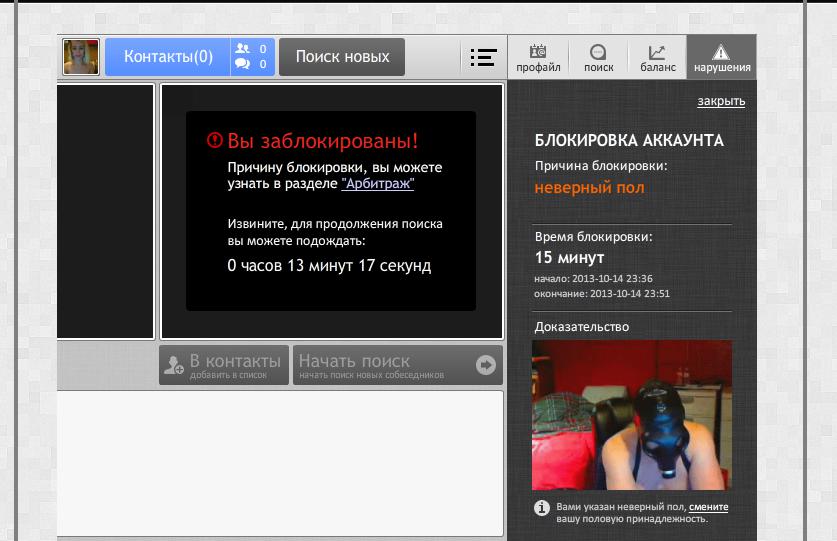Click the red warning icon near Вы заблокированы
Screen dimensions: 837x541
coord(215,140)
